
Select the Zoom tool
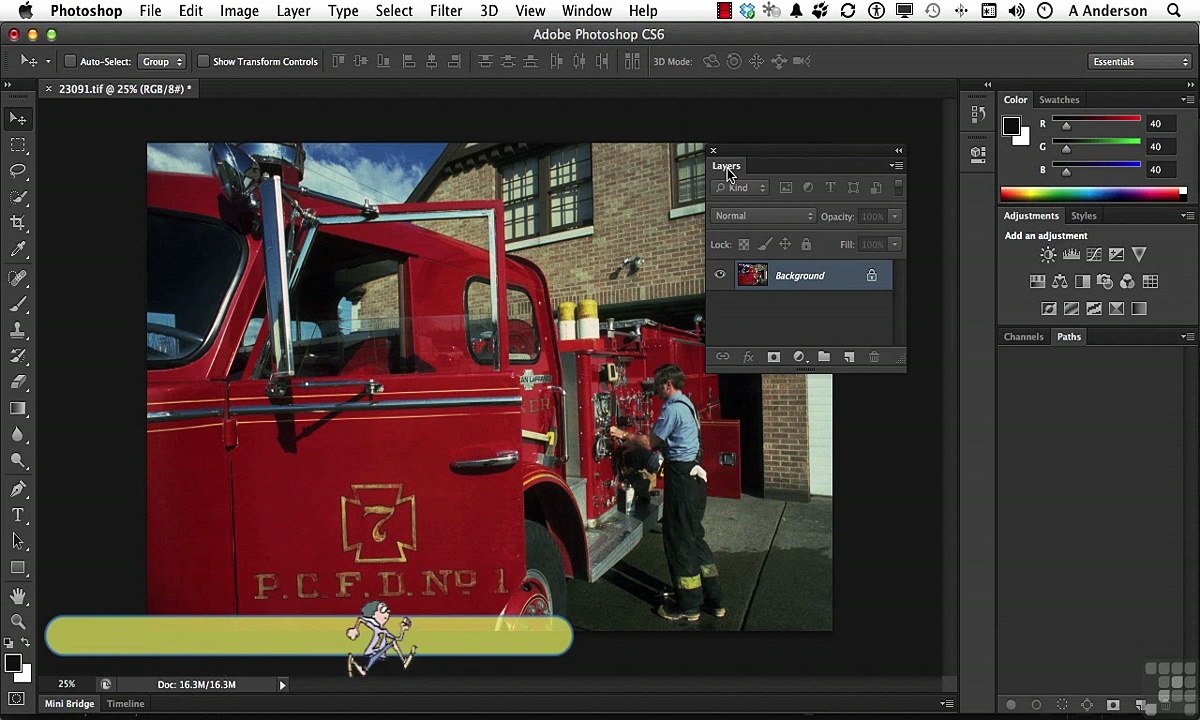coord(18,622)
